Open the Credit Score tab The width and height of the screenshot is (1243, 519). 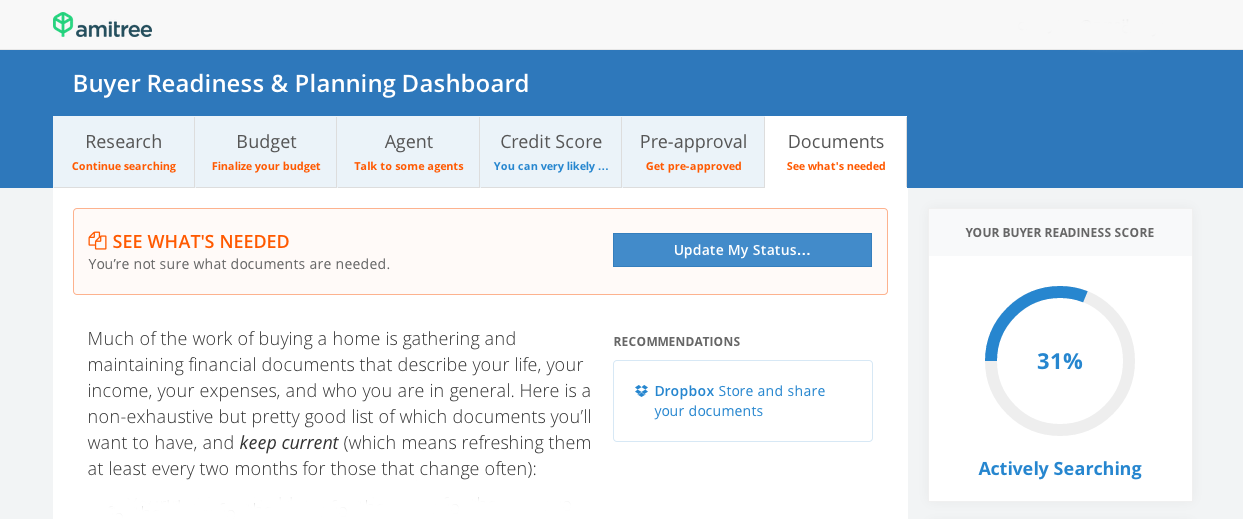click(x=551, y=152)
